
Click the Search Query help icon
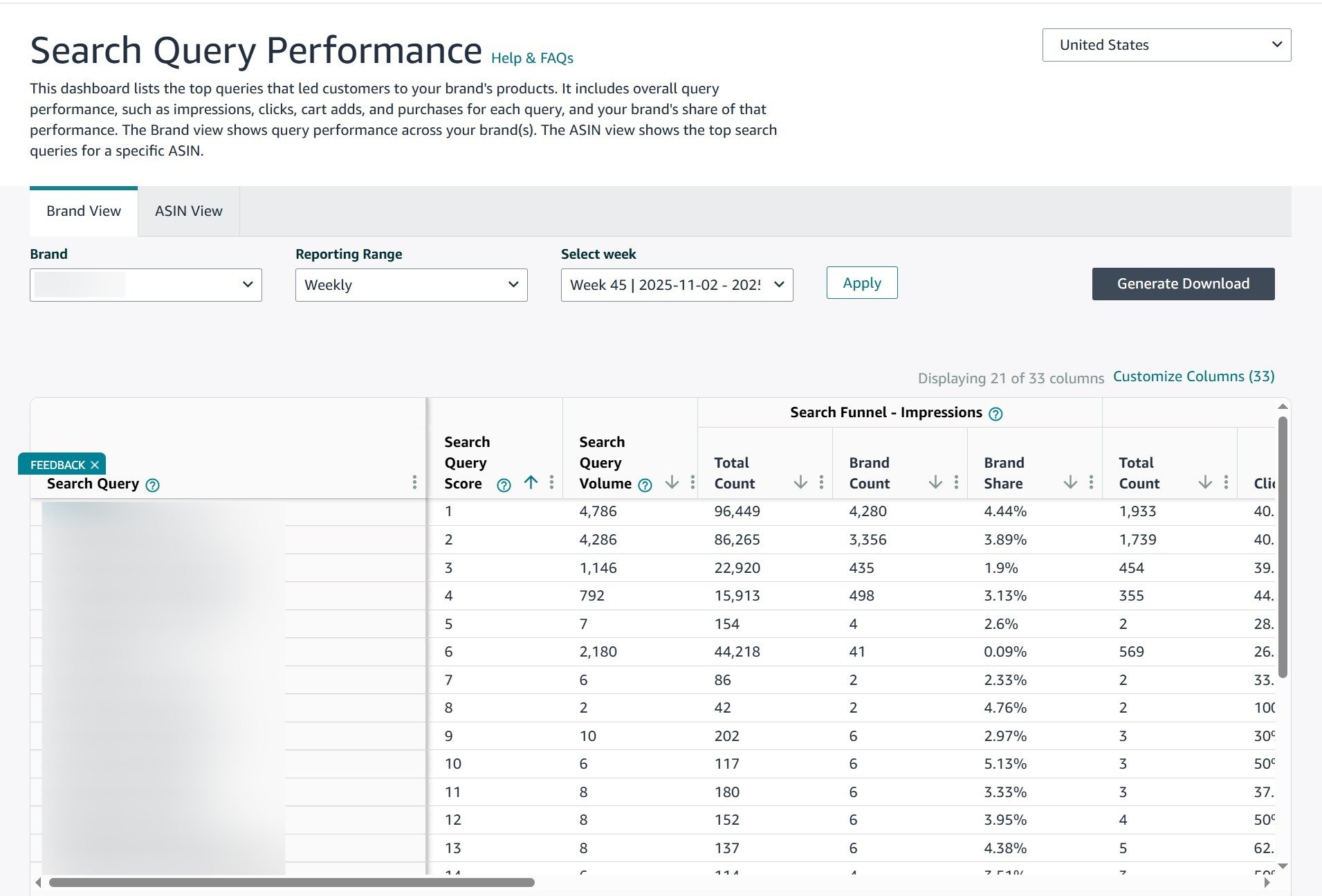[x=153, y=485]
